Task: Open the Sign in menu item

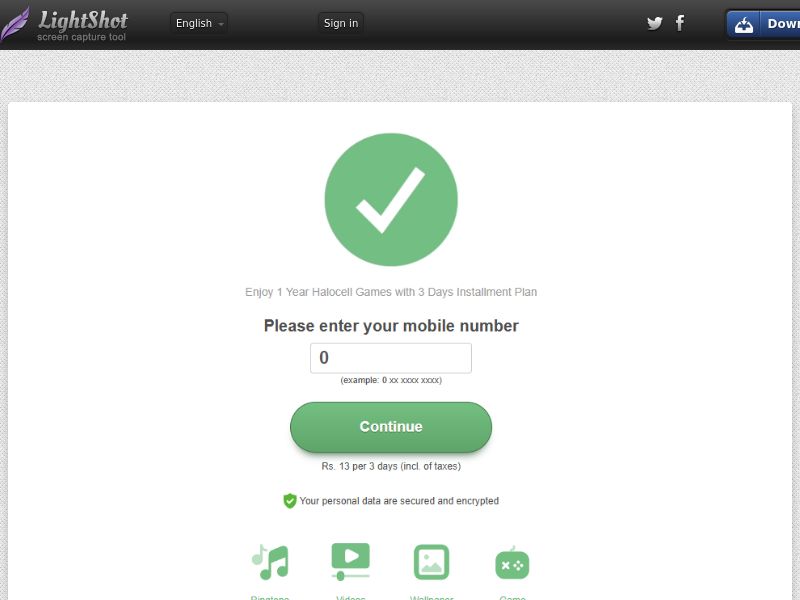Action: pyautogui.click(x=341, y=23)
